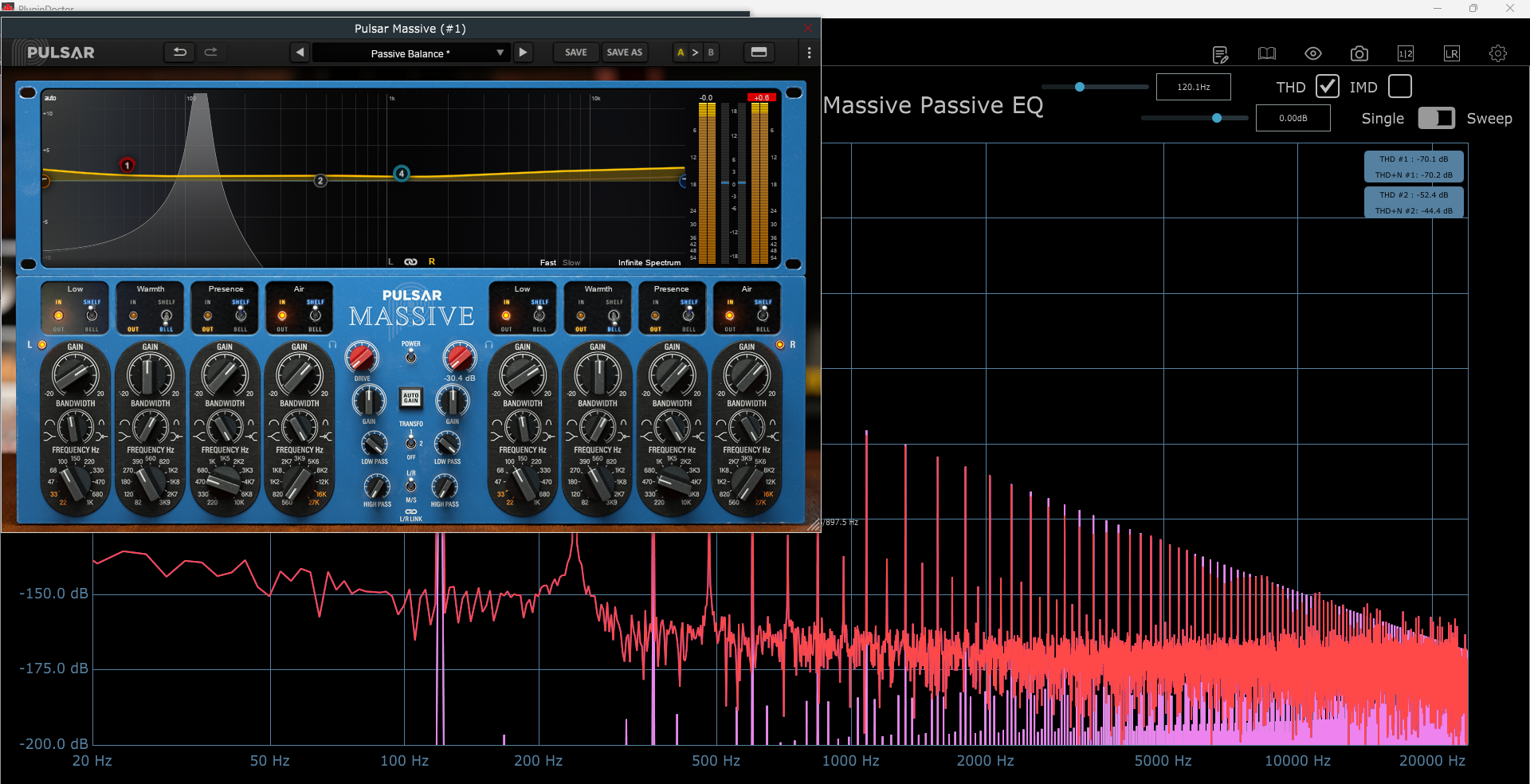Click the THD #1 readout box
Viewport: 1530px width, 784px height.
coord(1414,167)
